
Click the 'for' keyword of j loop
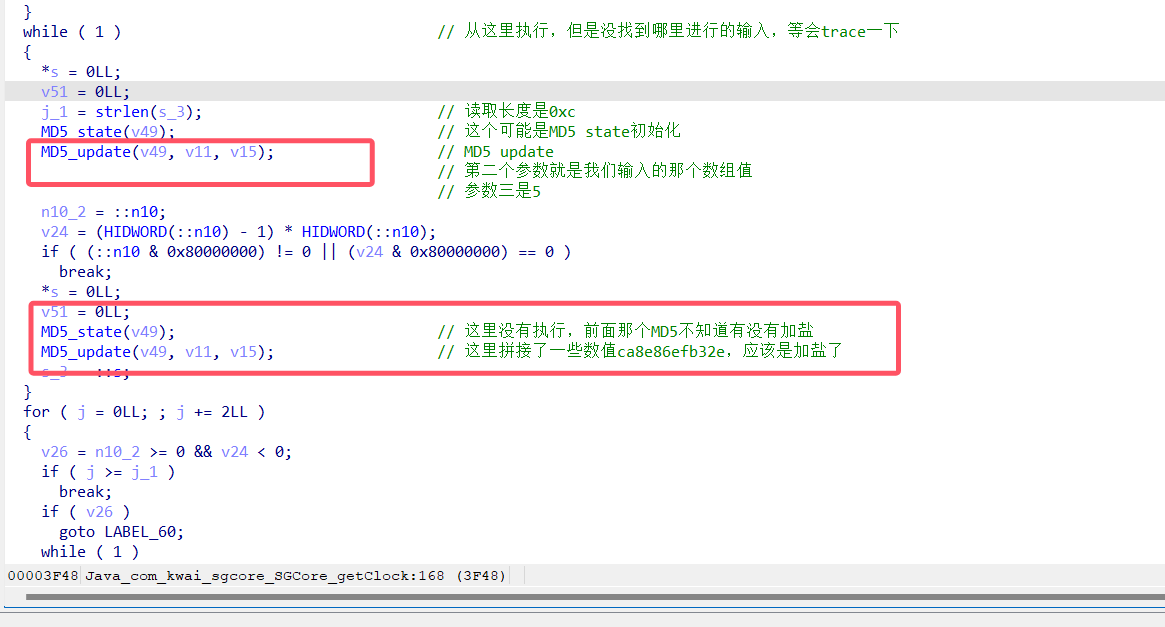(x=36, y=412)
